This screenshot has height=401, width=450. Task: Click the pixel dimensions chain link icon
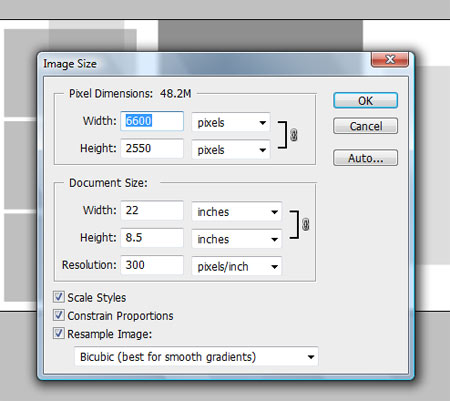[x=293, y=135]
